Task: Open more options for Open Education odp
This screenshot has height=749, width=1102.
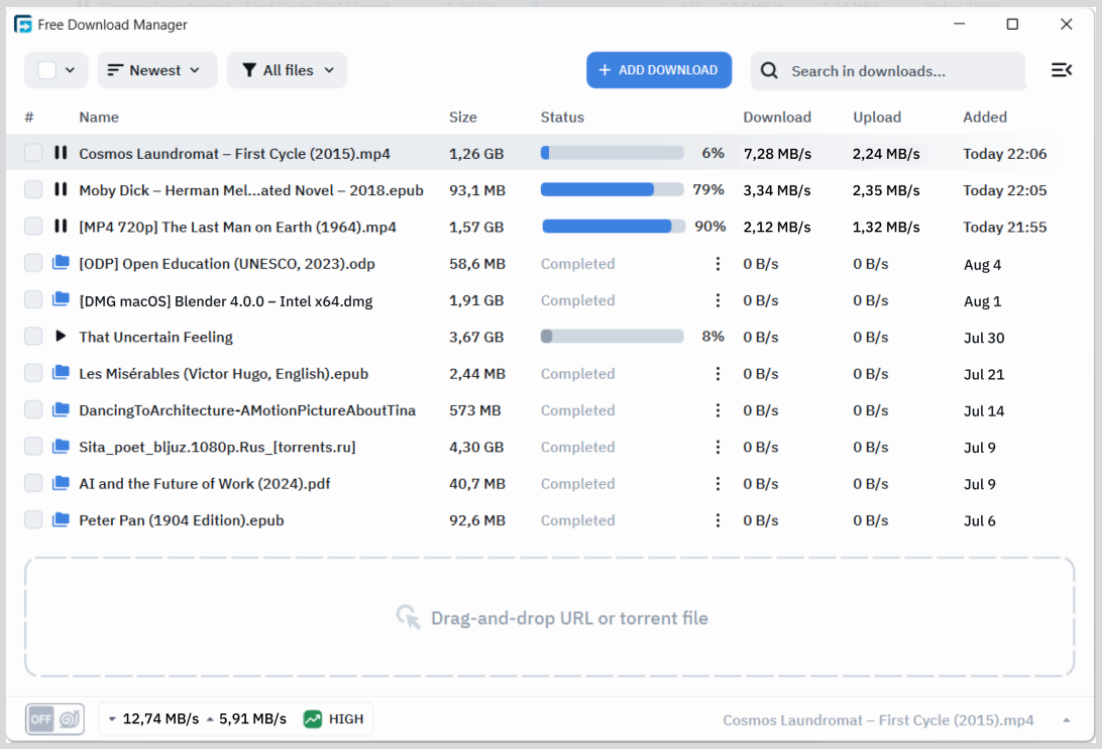Action: [718, 263]
